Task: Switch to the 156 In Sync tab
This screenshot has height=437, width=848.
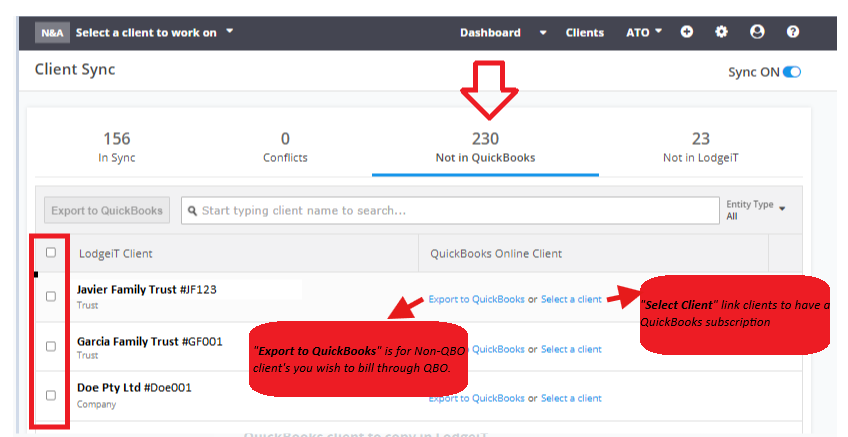Action: (x=117, y=147)
